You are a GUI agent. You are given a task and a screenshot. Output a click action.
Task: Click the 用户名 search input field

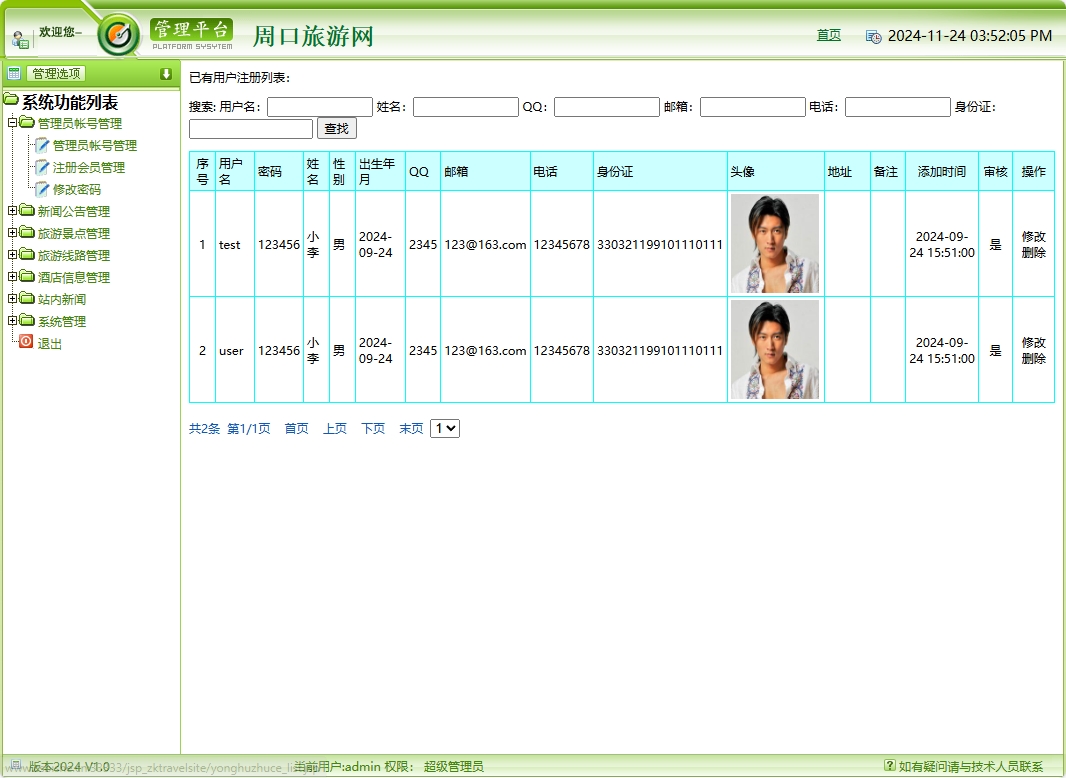coord(320,106)
